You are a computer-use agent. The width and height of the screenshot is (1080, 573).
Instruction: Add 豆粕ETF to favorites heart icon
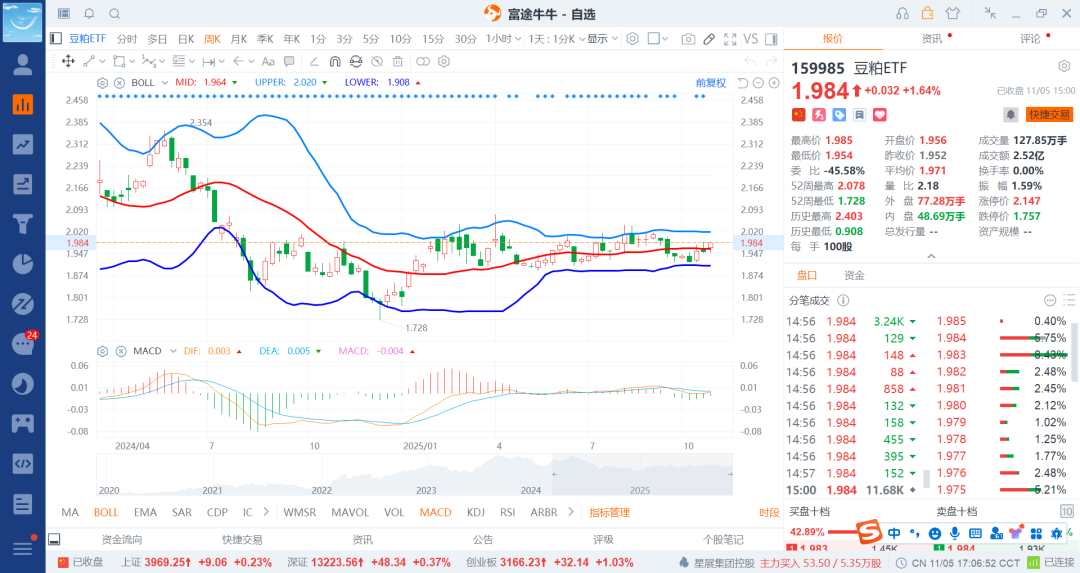880,115
